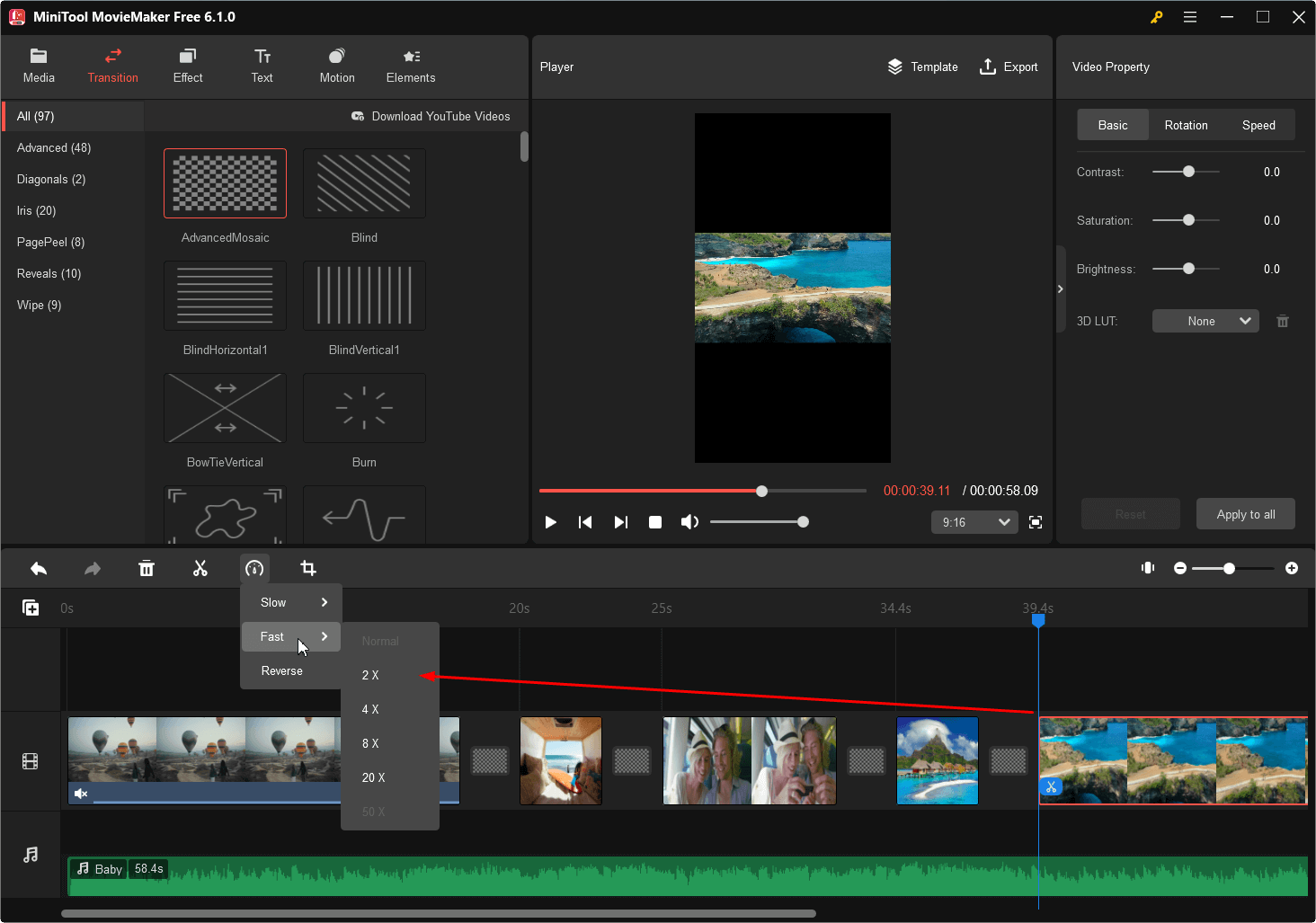This screenshot has height=923, width=1316.
Task: Click the redo arrow in timeline toolbar
Action: click(x=93, y=568)
